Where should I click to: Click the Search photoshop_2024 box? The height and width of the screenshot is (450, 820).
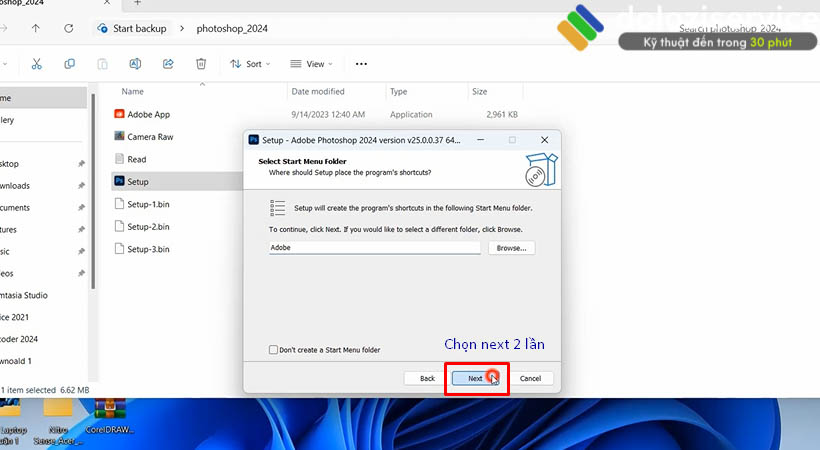point(730,28)
